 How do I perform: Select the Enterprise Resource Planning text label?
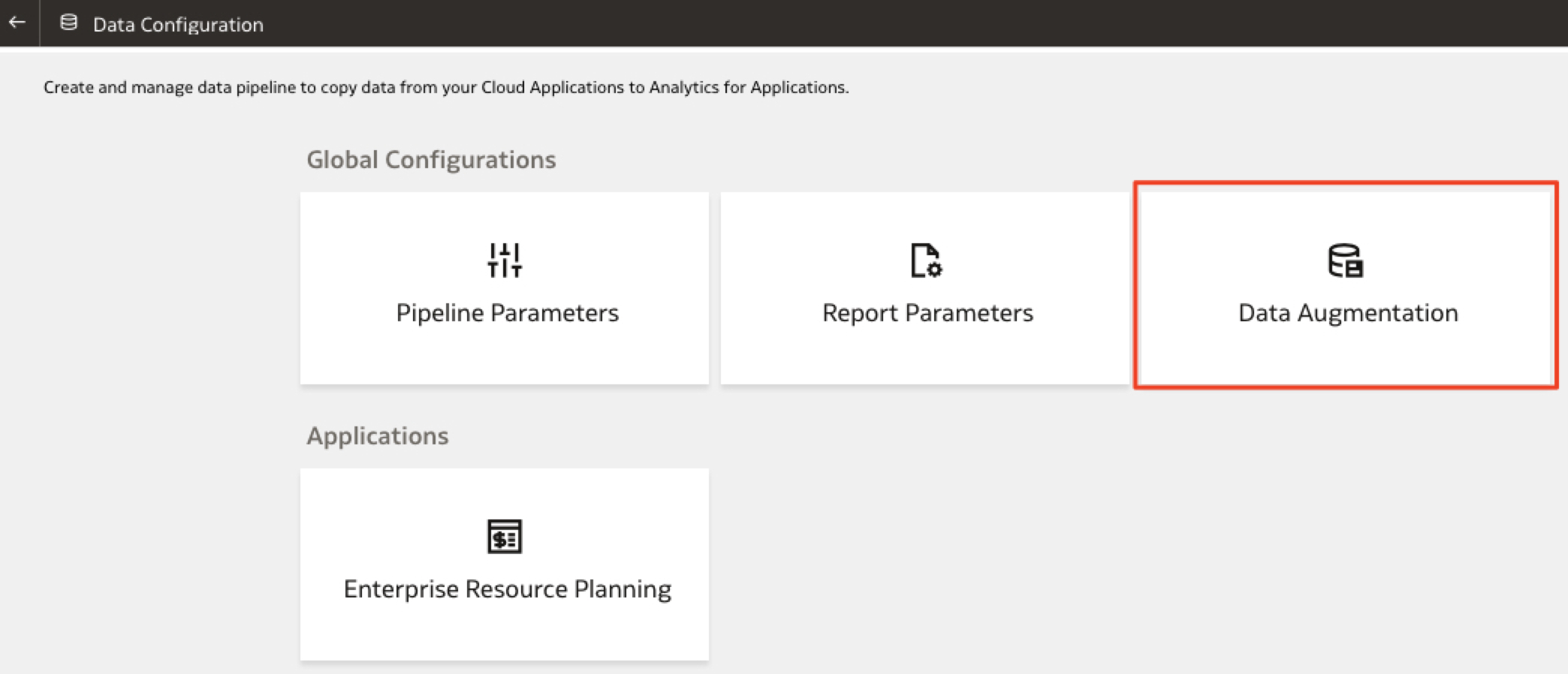click(507, 589)
